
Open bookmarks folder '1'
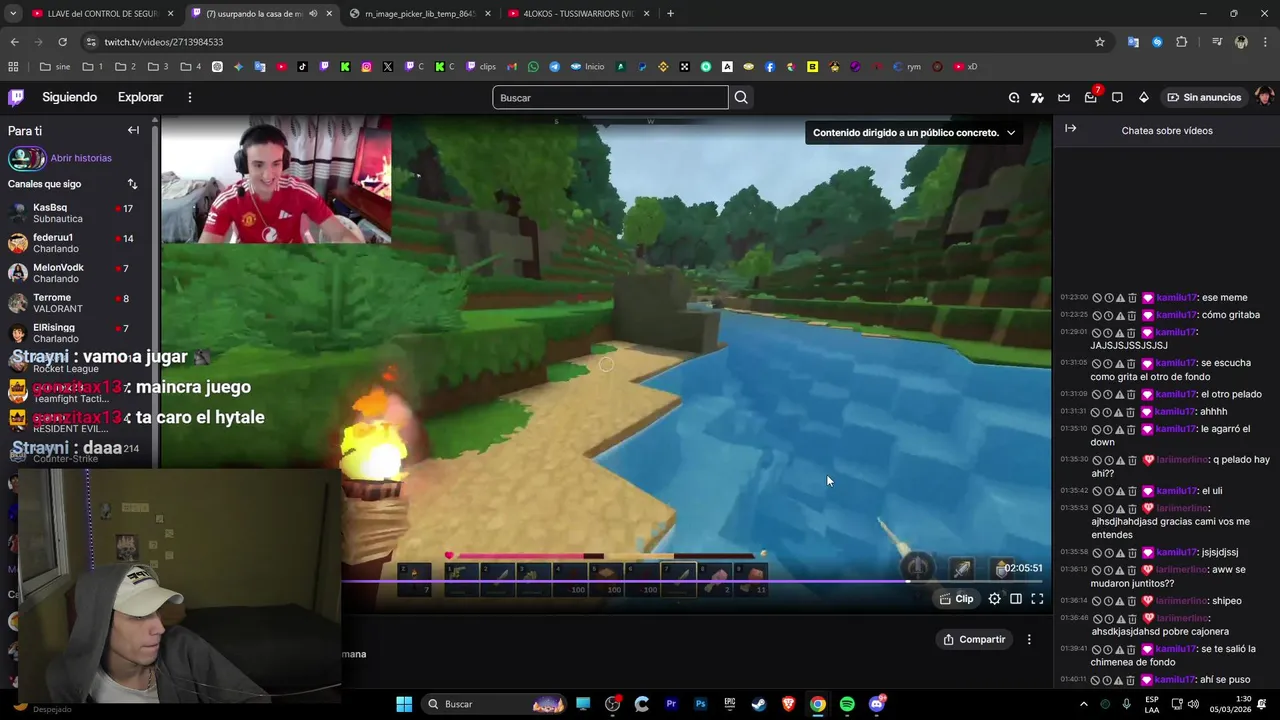coord(93,67)
